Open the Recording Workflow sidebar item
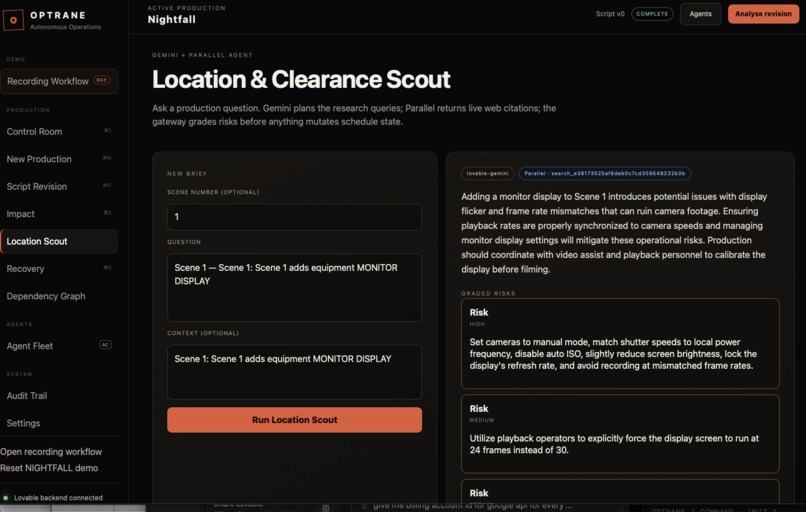 point(59,81)
